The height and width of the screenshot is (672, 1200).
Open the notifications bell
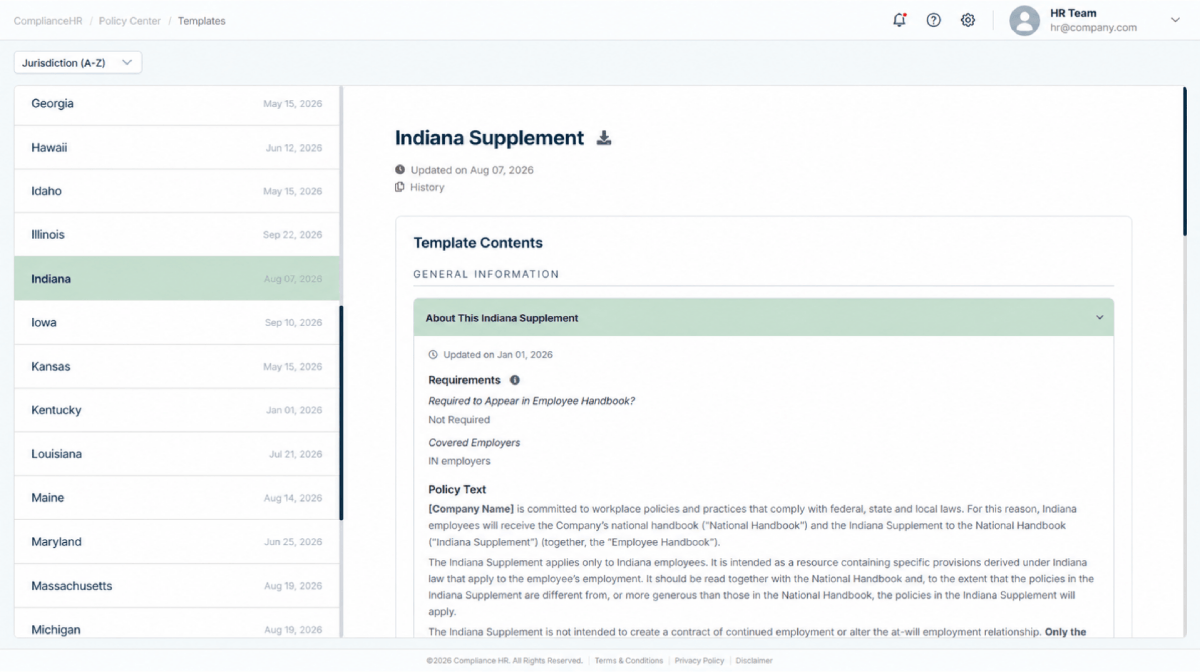899,20
